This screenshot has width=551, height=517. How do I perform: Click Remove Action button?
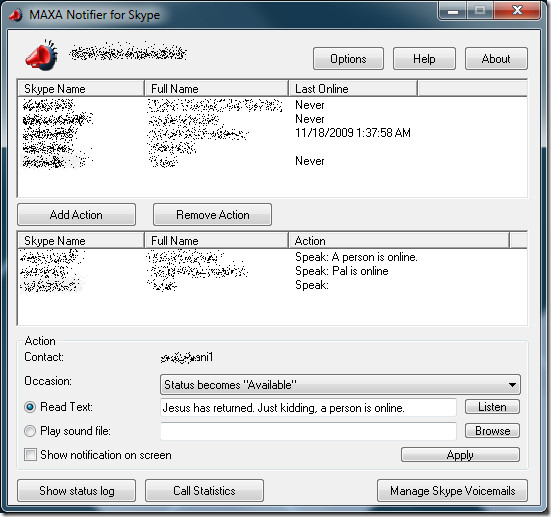[x=212, y=214]
